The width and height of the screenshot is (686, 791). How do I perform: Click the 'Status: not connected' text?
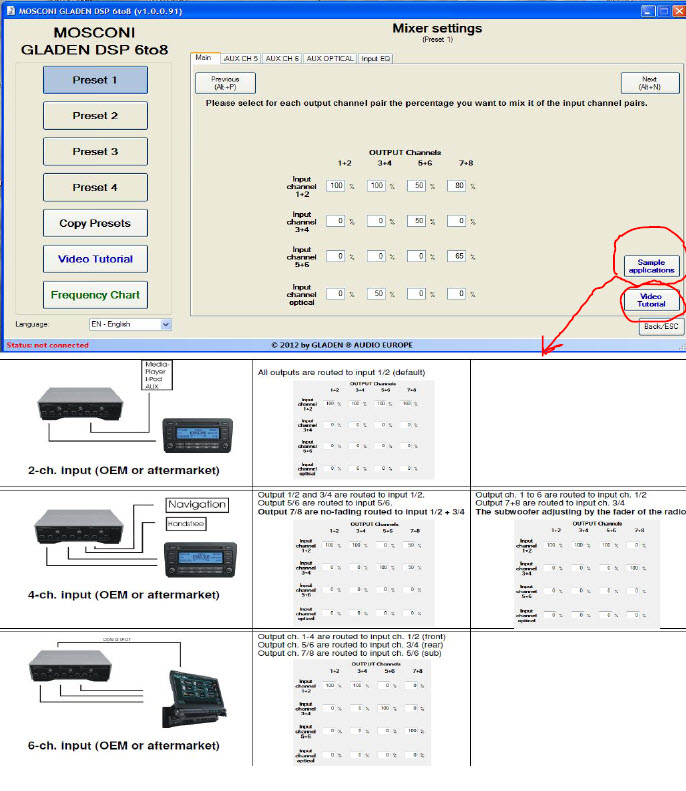point(47,346)
